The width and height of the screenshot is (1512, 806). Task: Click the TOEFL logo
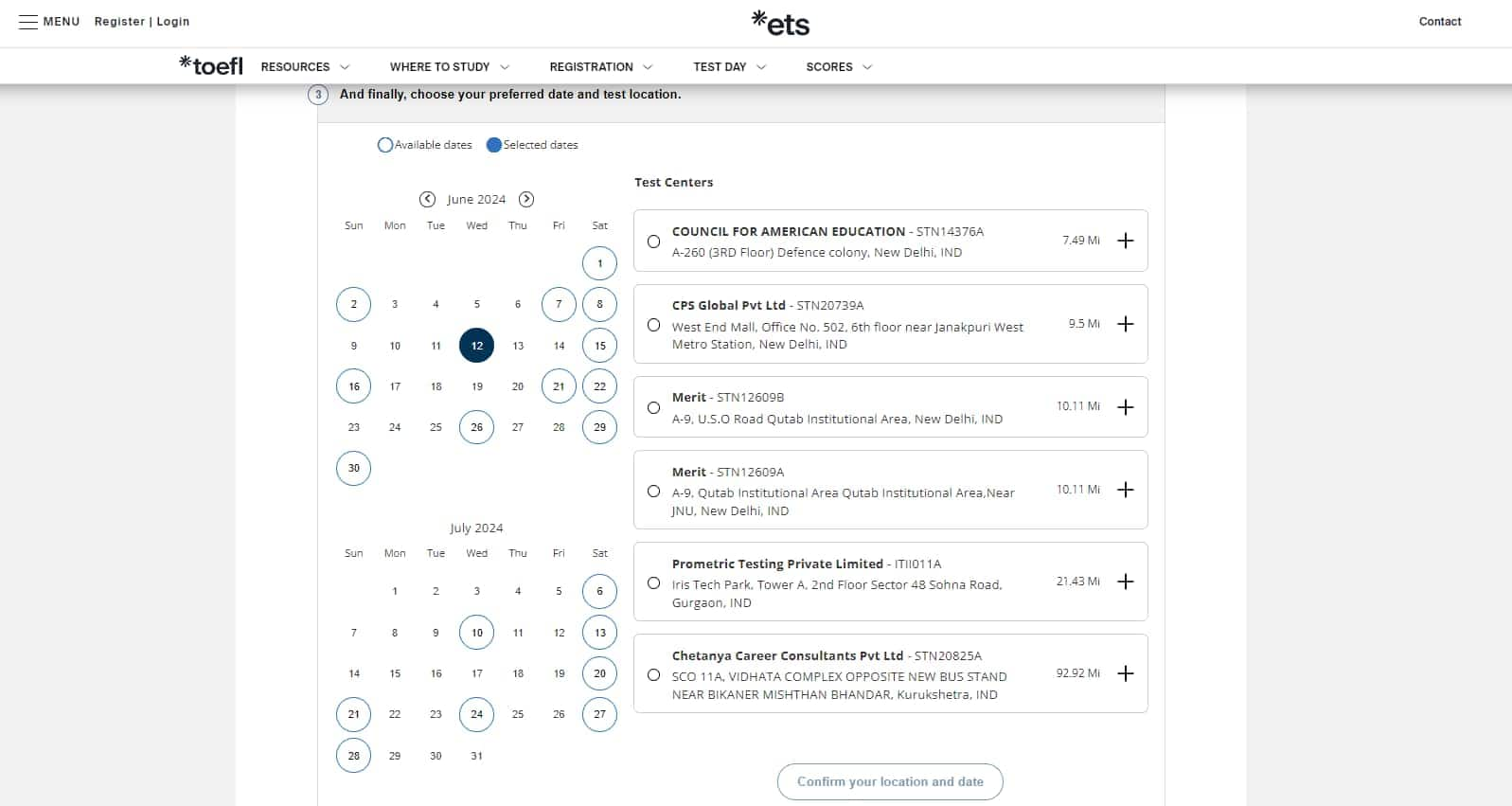click(x=211, y=65)
